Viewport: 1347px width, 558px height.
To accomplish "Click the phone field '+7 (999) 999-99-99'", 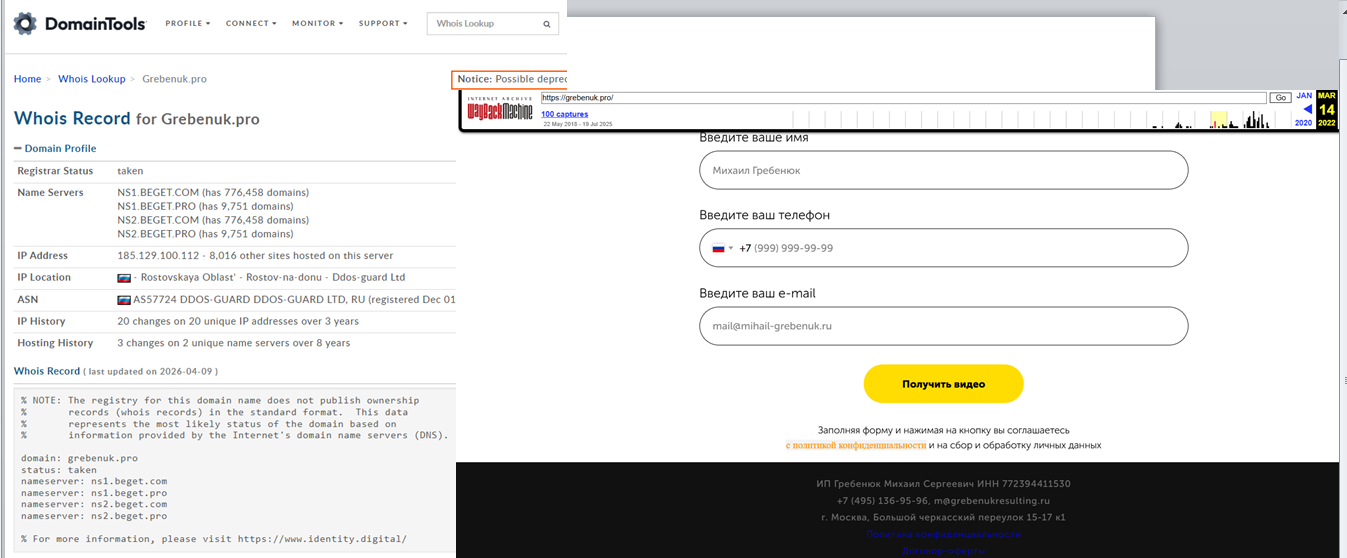I will pyautogui.click(x=943, y=248).
